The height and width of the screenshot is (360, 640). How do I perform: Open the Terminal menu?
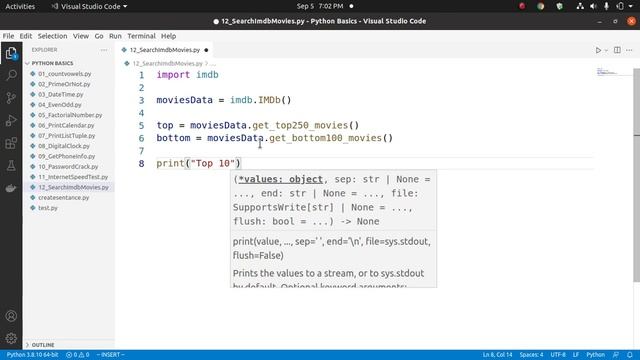click(141, 36)
